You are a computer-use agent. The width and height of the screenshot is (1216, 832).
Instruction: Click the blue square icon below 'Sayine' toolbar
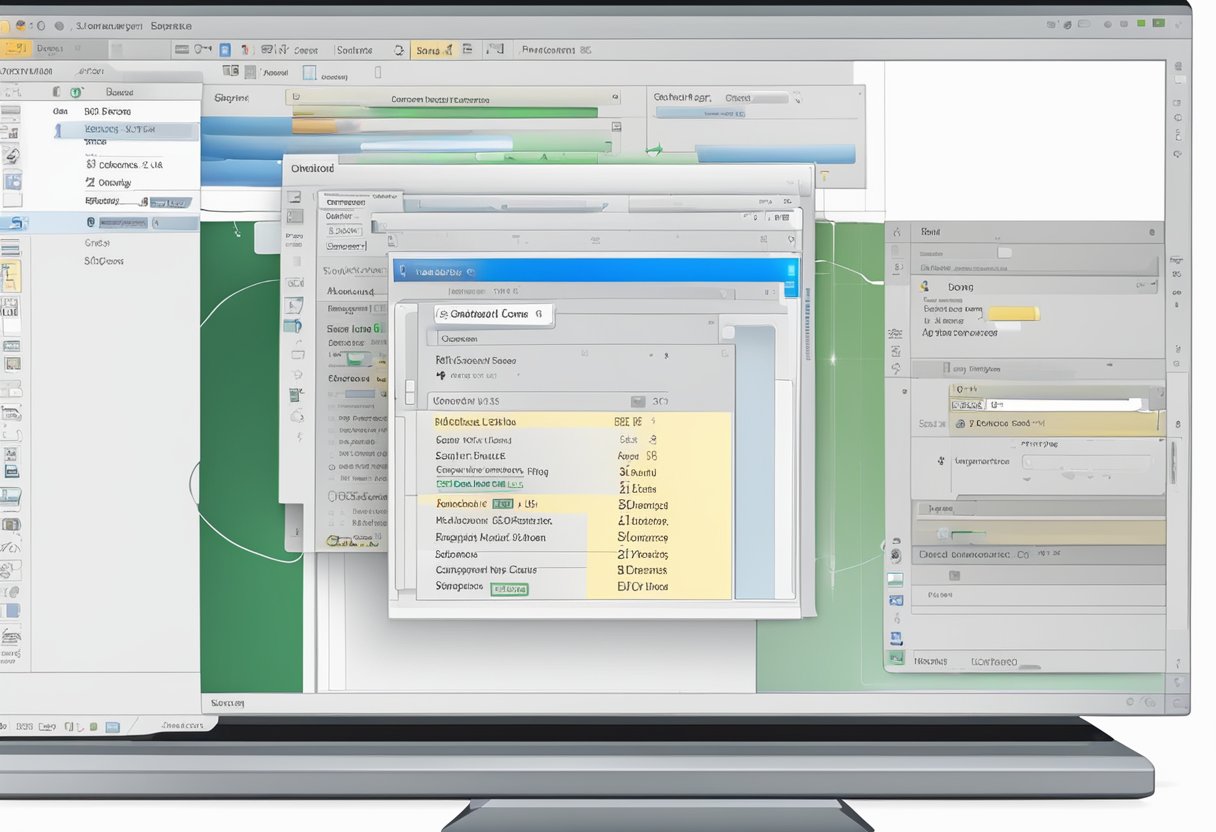pyautogui.click(x=309, y=73)
